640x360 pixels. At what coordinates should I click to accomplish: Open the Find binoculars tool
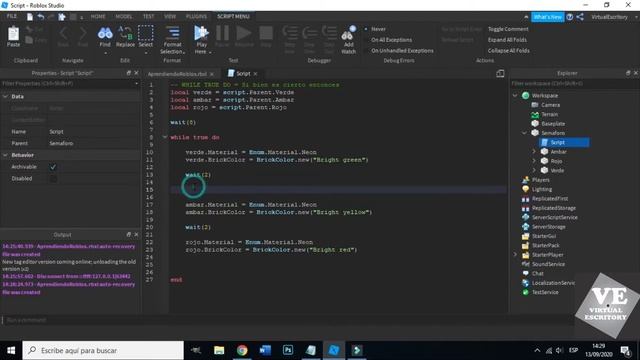coord(105,33)
